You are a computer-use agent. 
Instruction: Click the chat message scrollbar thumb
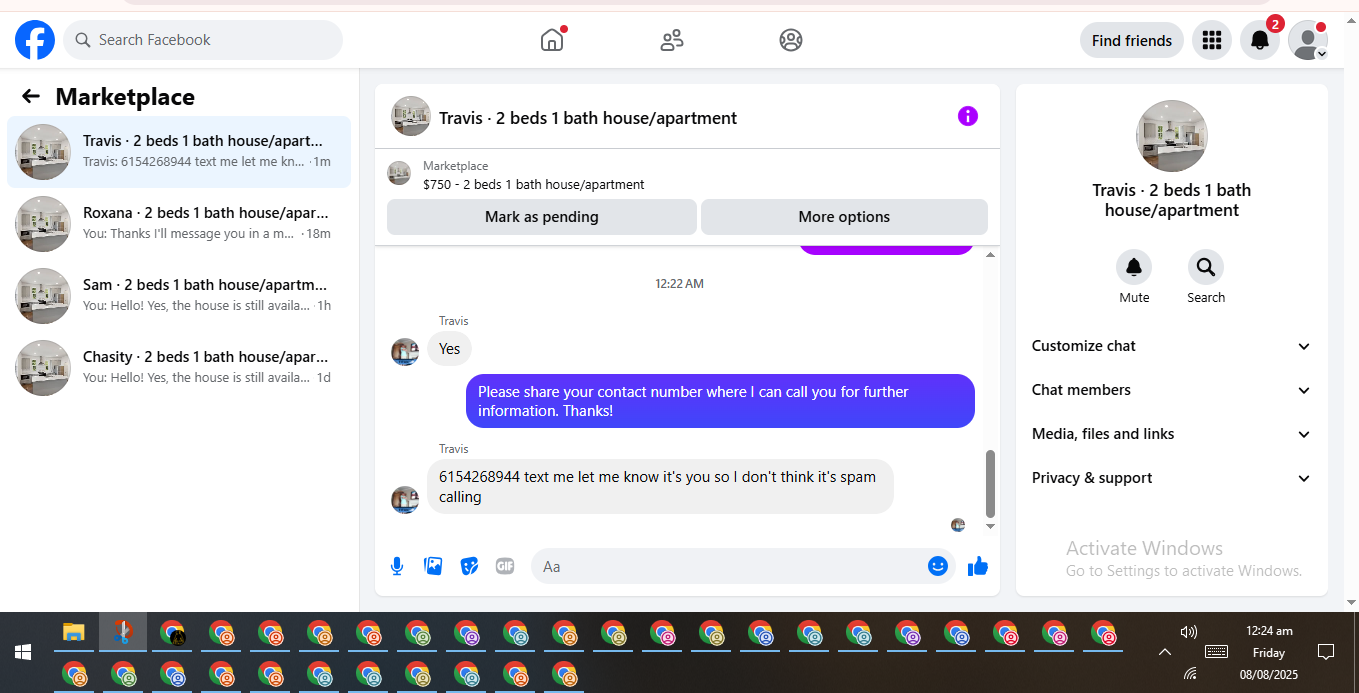[990, 483]
